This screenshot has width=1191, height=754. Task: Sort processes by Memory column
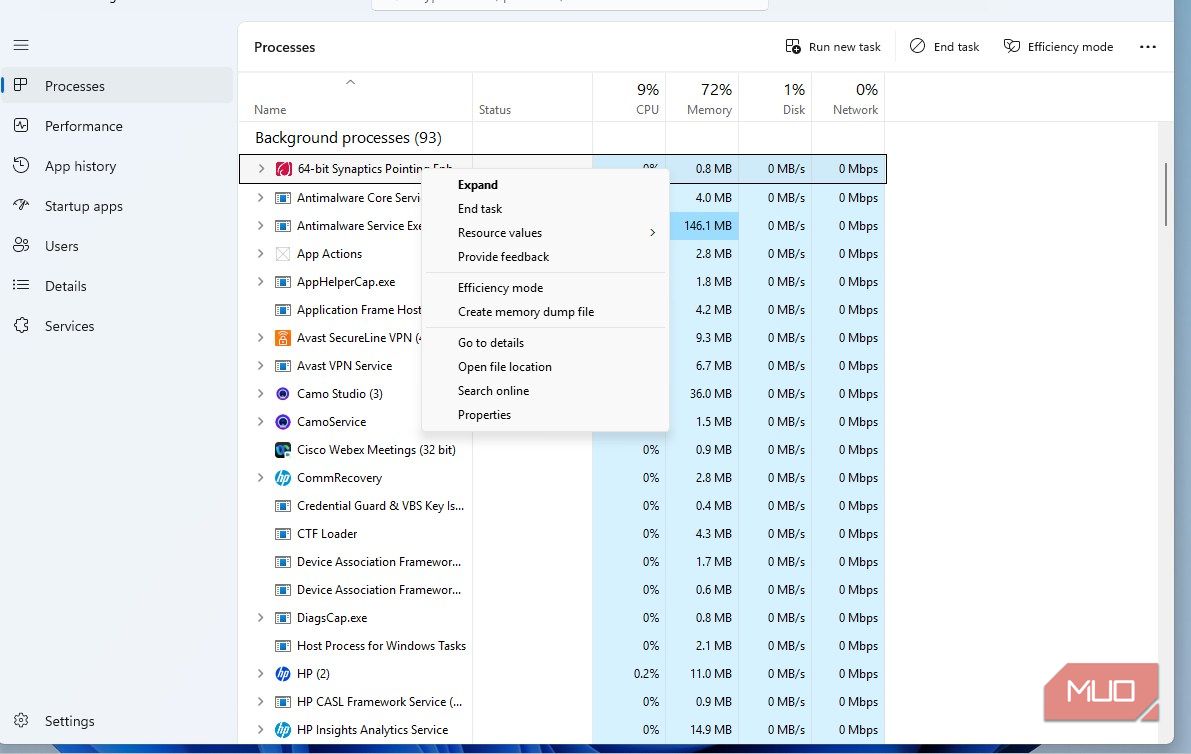pos(703,97)
